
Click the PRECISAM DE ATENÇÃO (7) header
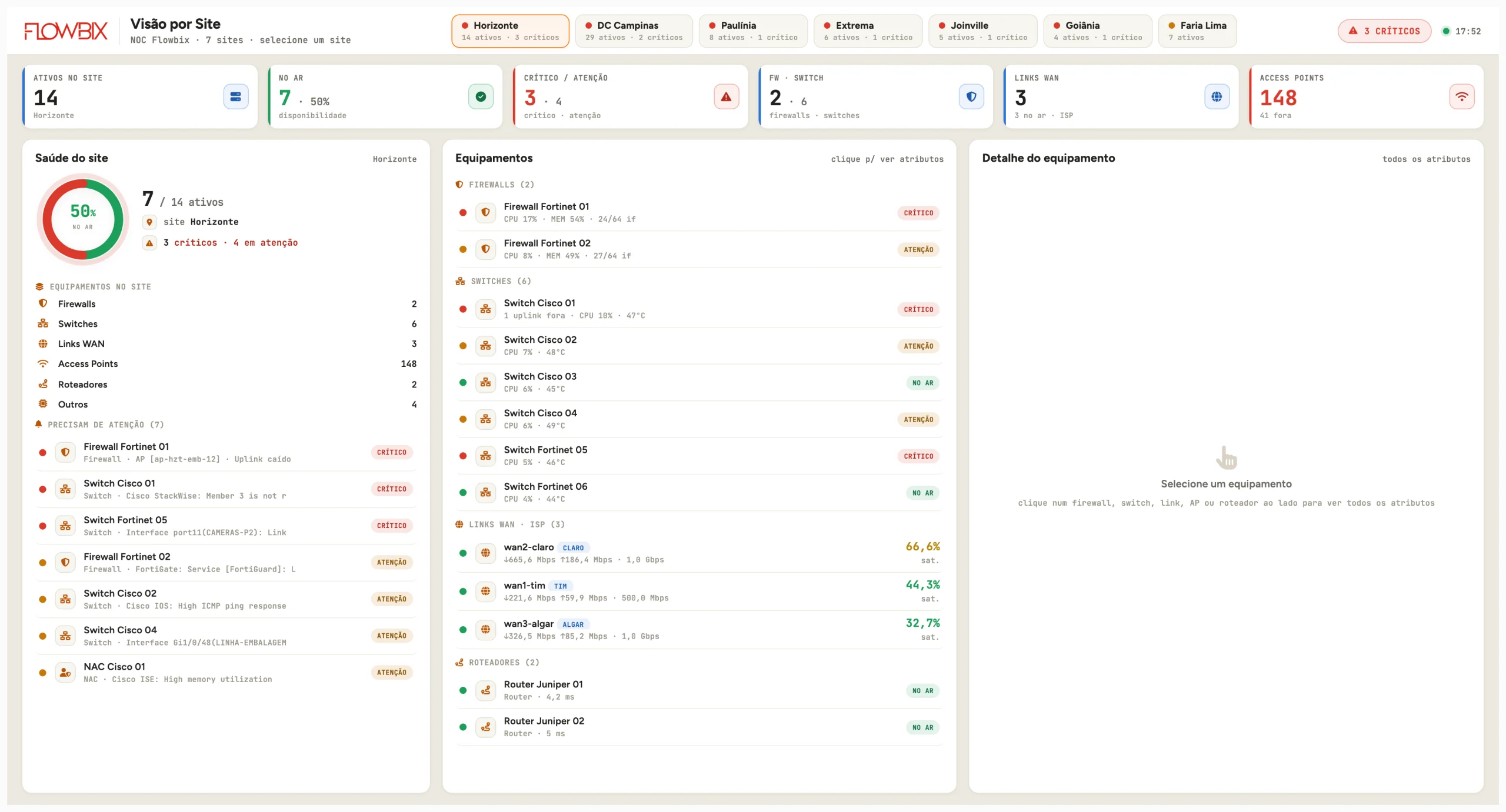point(99,425)
